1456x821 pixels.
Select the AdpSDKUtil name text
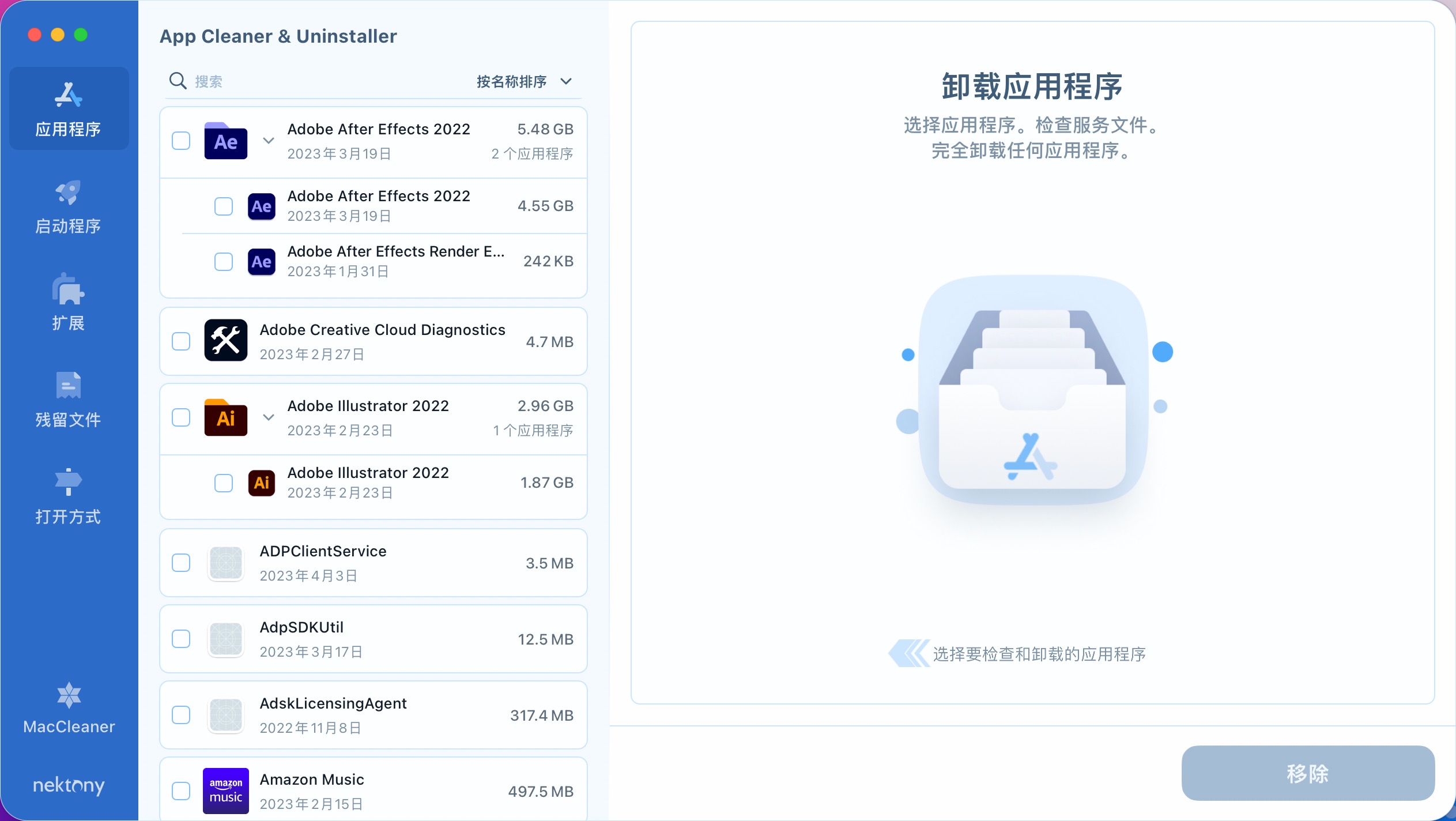click(x=301, y=627)
